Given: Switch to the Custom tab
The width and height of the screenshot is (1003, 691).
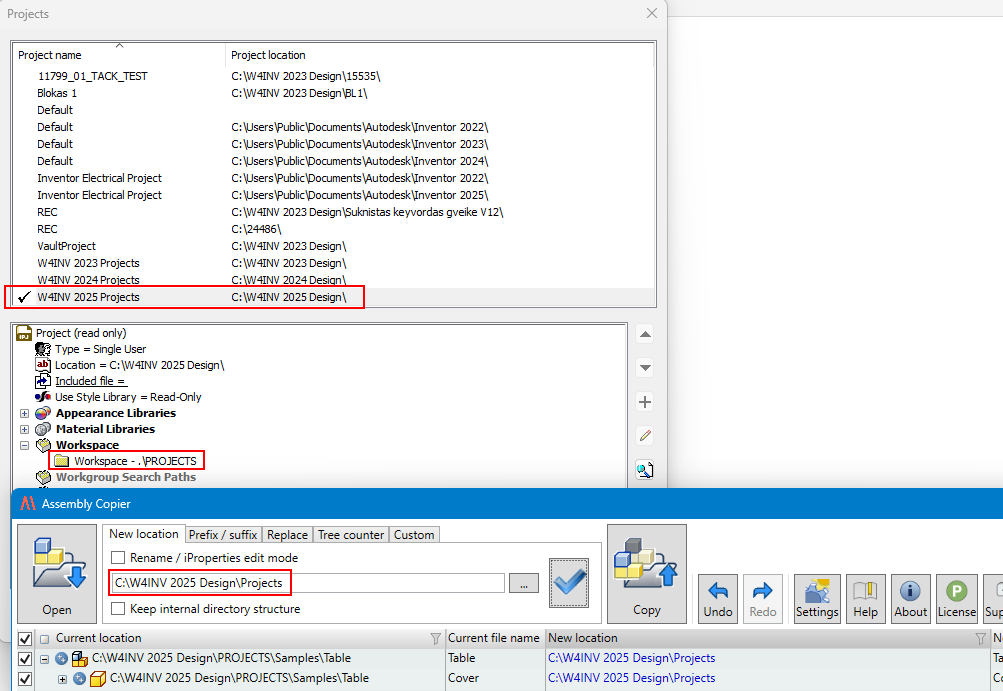Looking at the screenshot, I should (414, 535).
